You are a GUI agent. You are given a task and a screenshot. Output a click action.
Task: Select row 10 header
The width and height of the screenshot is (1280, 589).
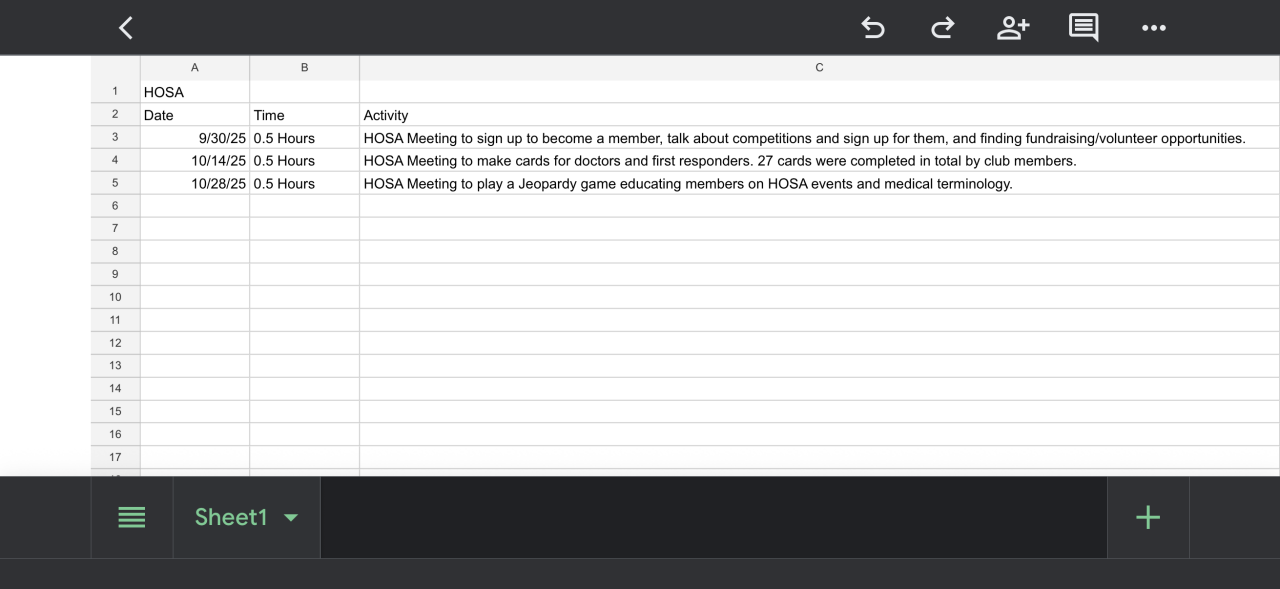point(115,297)
